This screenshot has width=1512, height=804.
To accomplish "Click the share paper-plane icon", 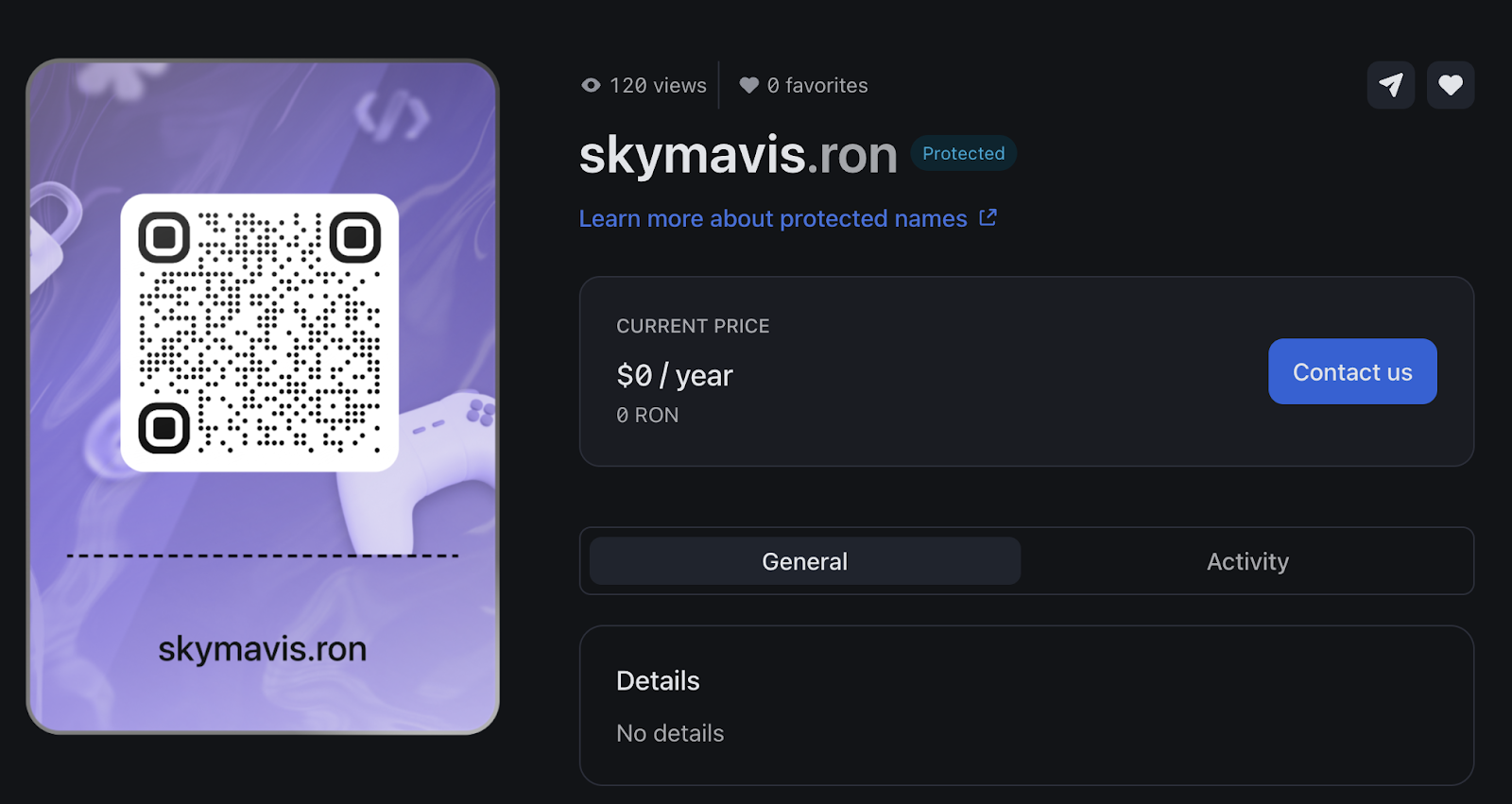I will (1390, 85).
